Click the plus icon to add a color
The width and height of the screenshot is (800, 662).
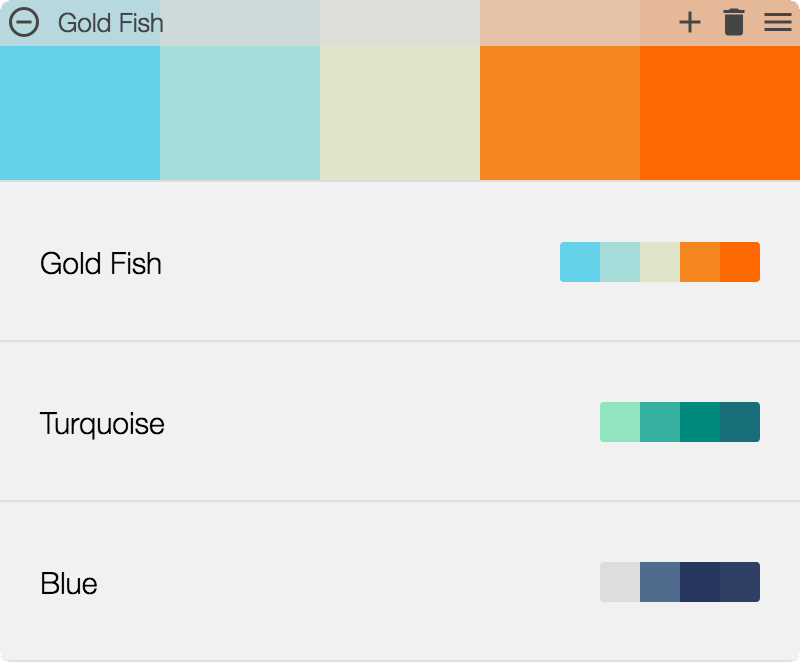689,22
